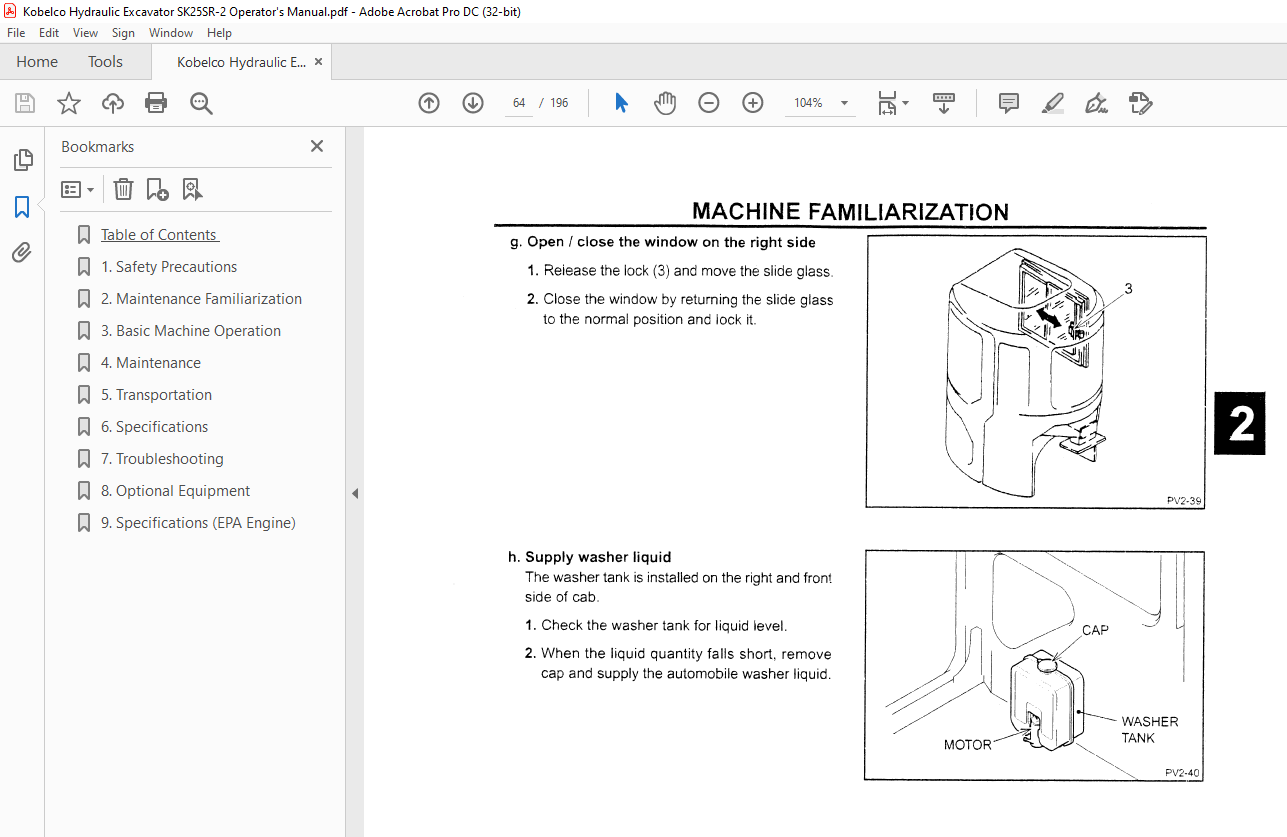This screenshot has height=837, width=1287.
Task: Jump to Table of Contents bookmark
Action: [159, 235]
